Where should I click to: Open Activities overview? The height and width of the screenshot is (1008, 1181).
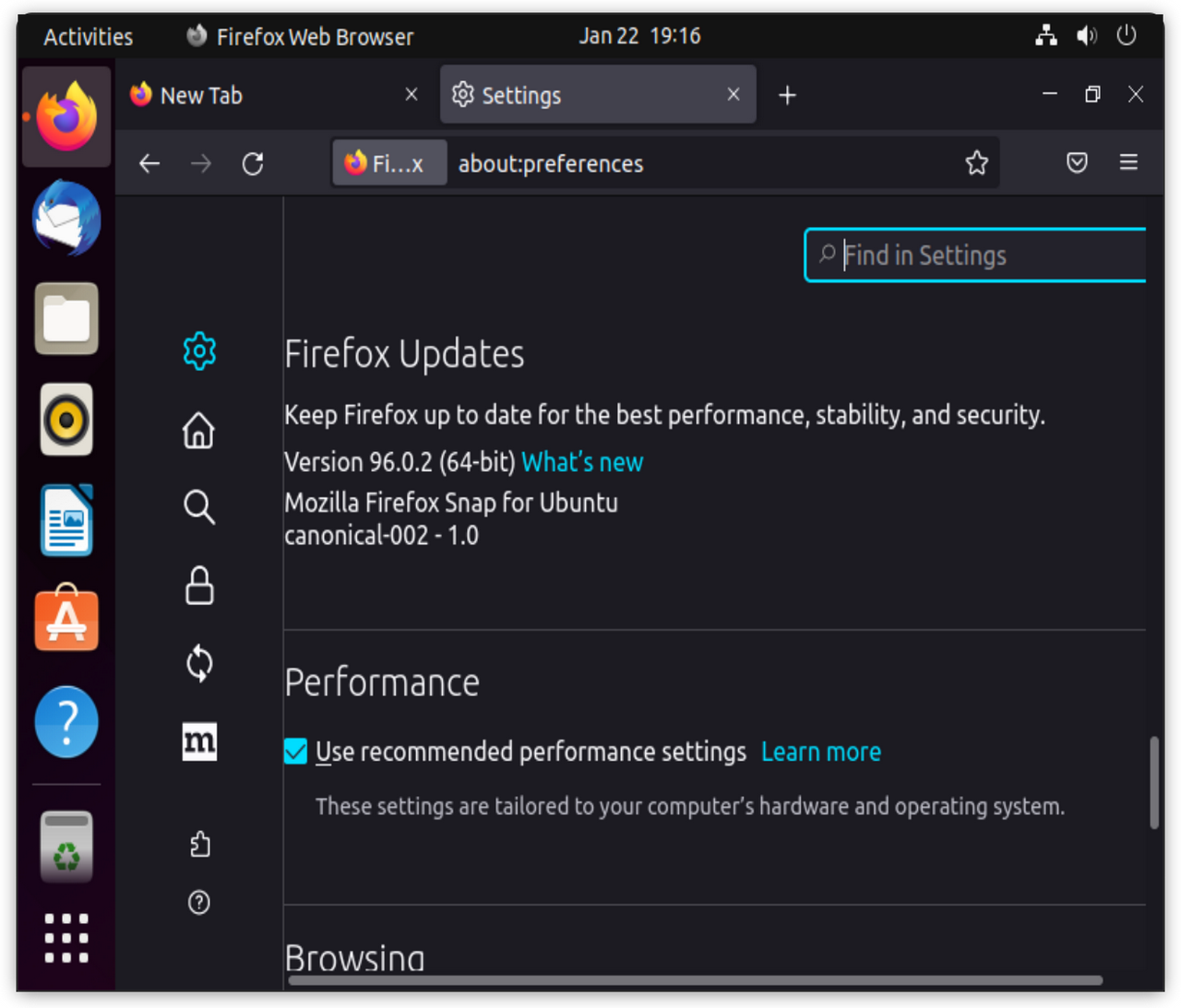tap(89, 37)
